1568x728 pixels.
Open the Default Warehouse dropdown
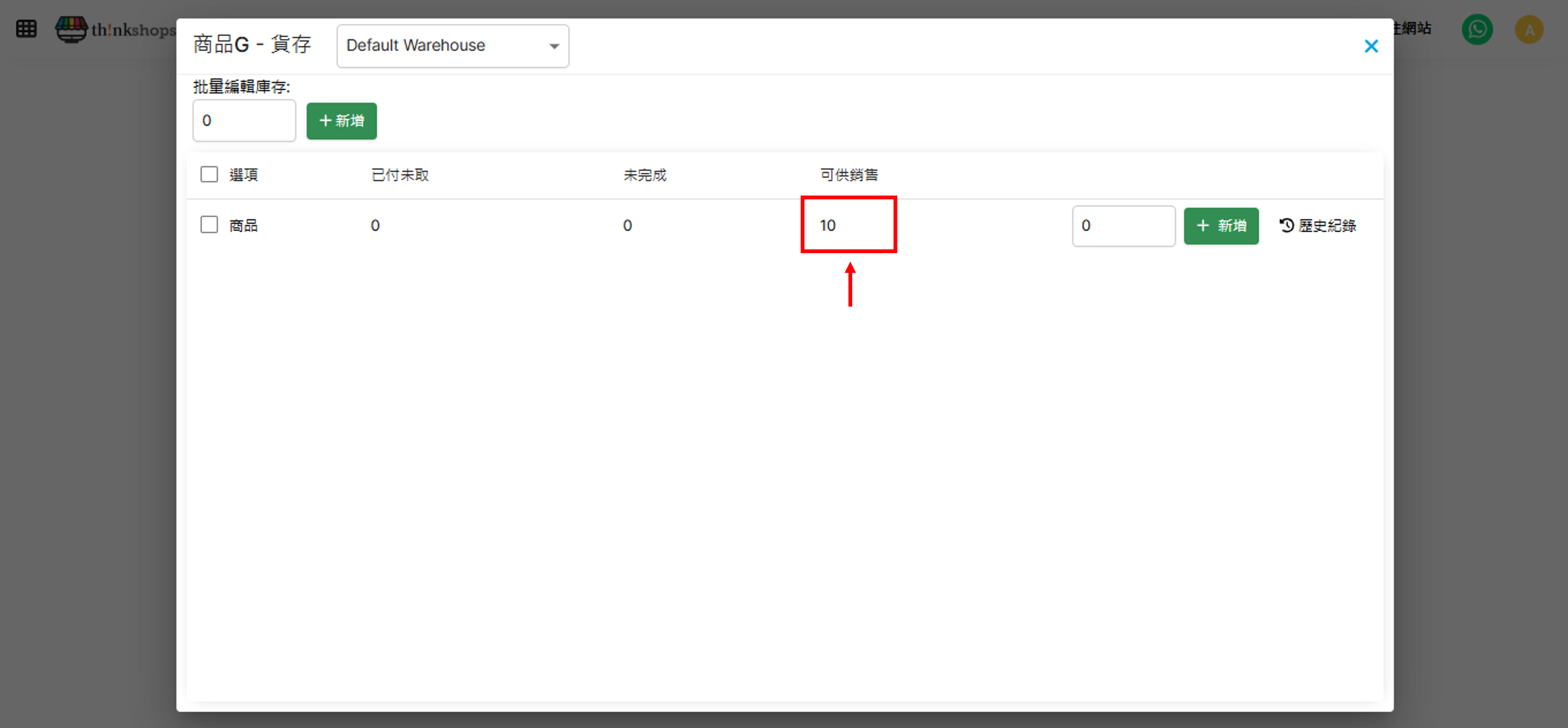tap(452, 45)
